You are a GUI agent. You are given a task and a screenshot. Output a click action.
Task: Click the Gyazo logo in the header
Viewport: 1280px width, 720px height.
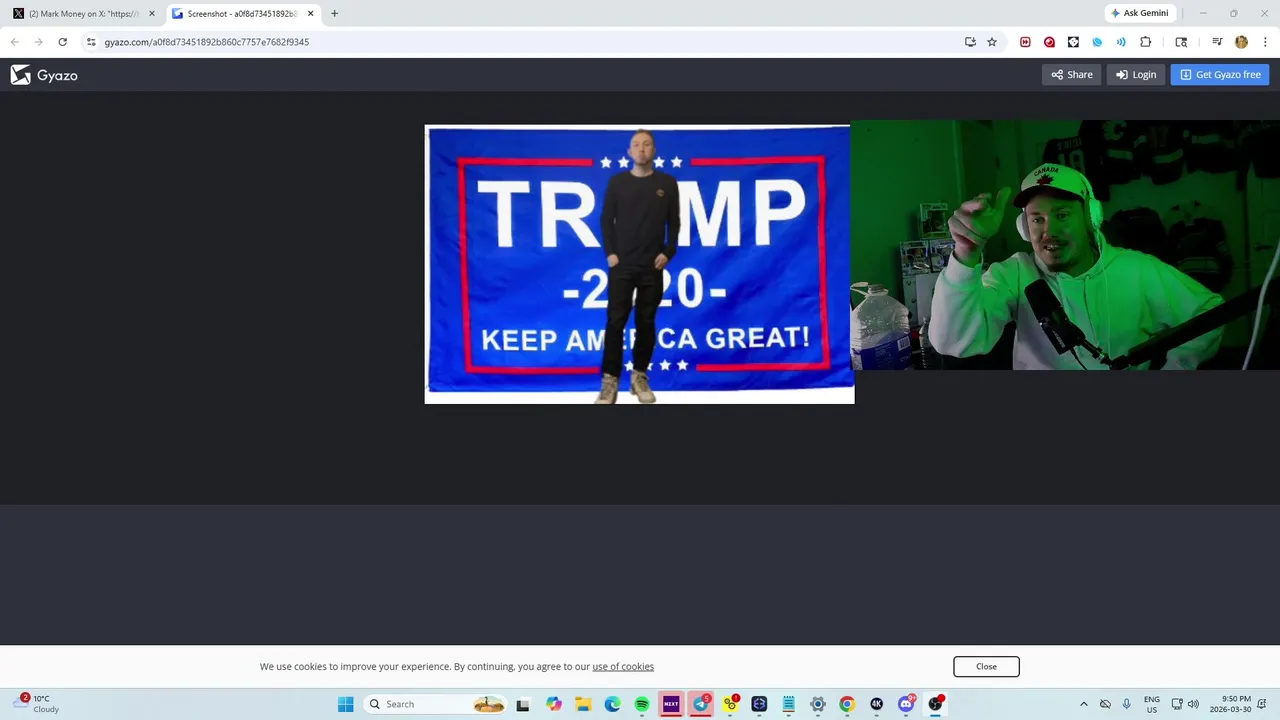pyautogui.click(x=44, y=75)
